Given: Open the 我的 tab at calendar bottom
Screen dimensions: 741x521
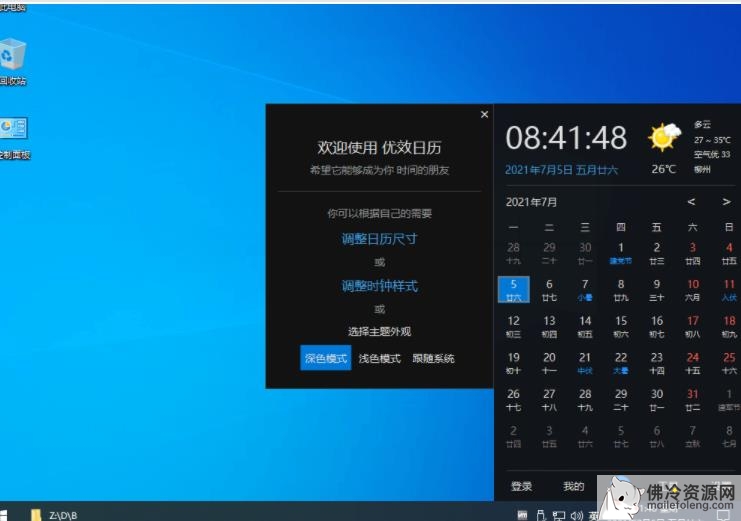Looking at the screenshot, I should (x=573, y=486).
